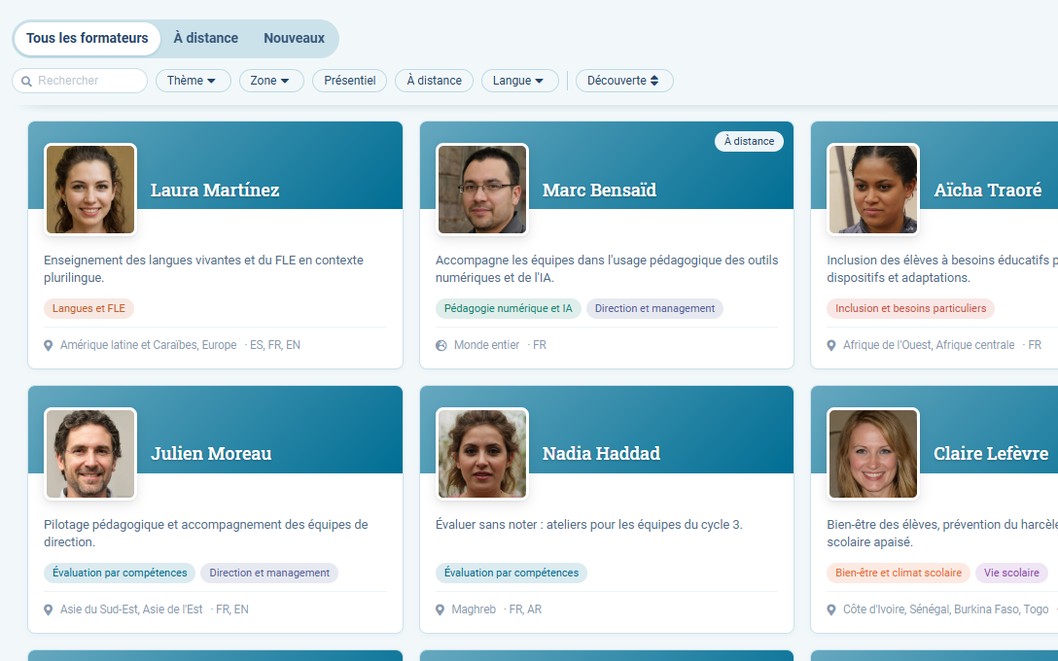Viewport: 1058px width, 661px height.
Task: Click location pin icon in Aïcha Traoré card
Action: click(x=831, y=345)
